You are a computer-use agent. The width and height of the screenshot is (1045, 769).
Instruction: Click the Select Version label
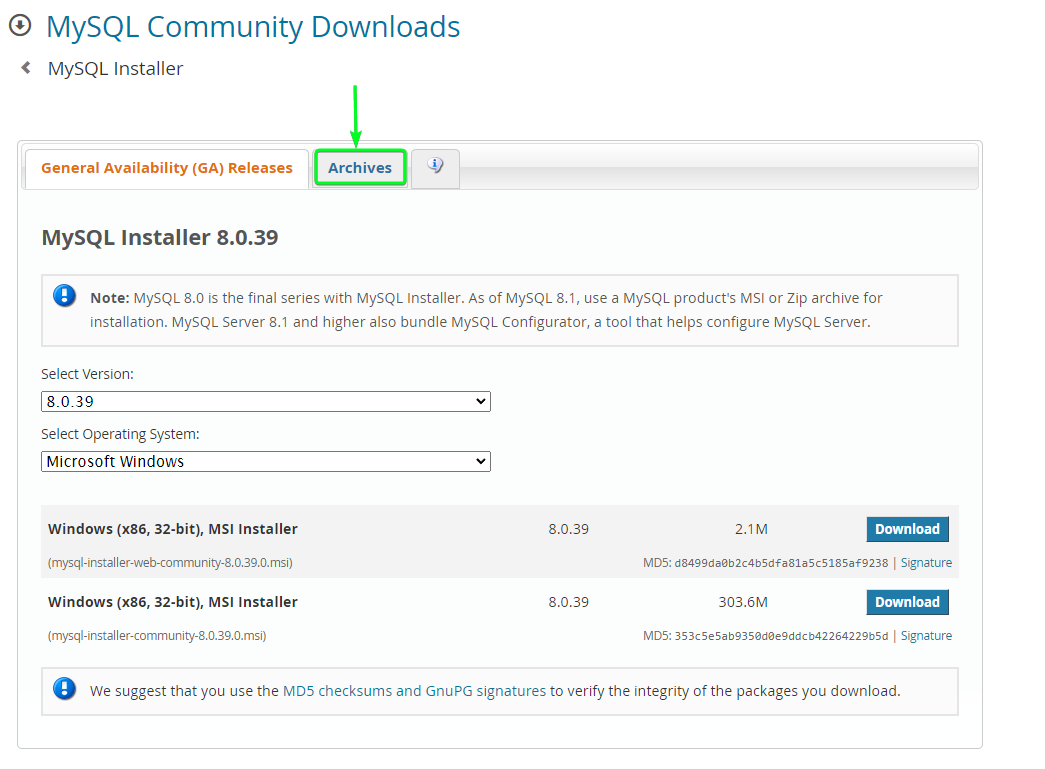tap(87, 374)
